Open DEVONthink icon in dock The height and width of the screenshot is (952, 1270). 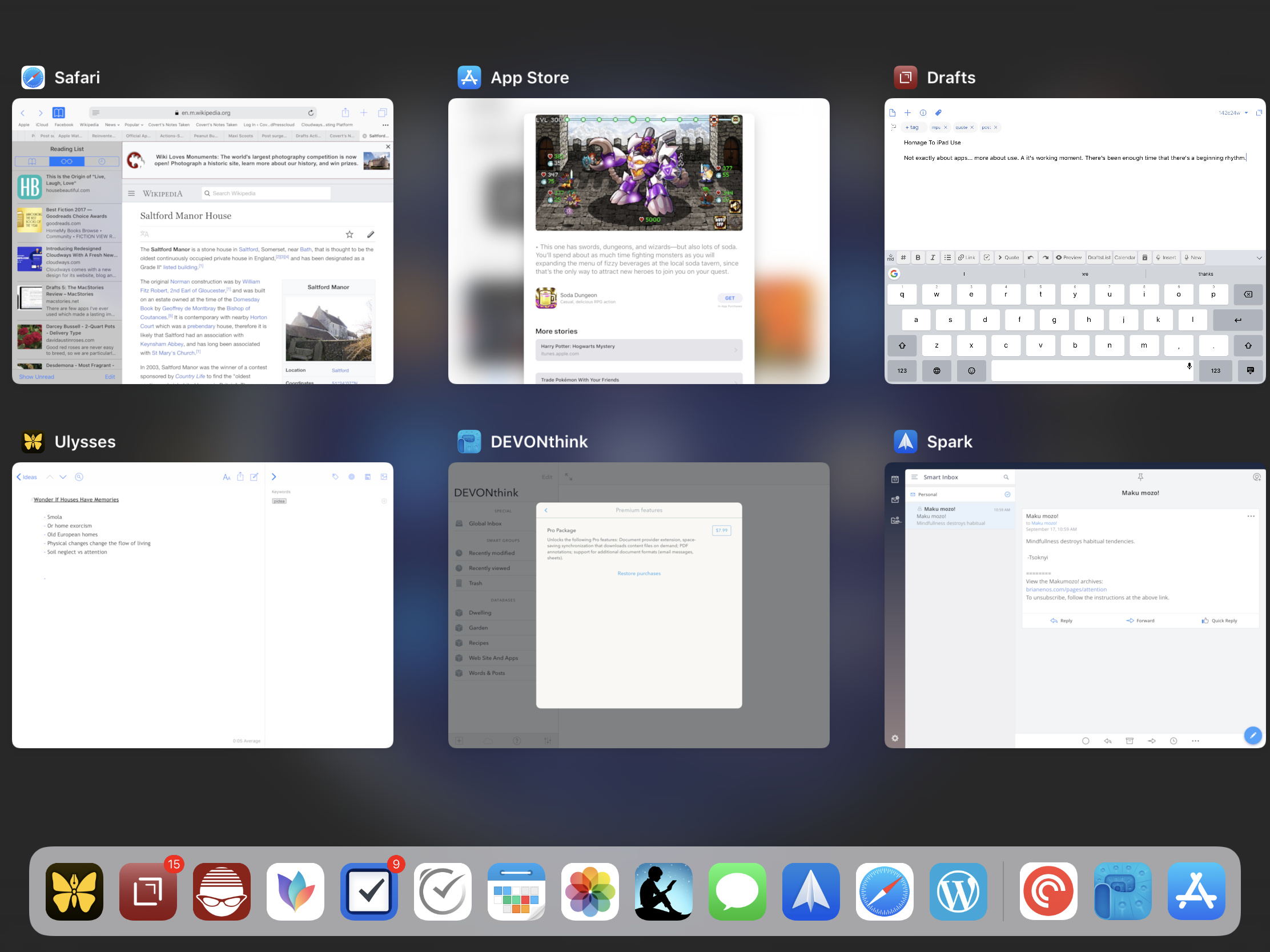click(x=1122, y=890)
